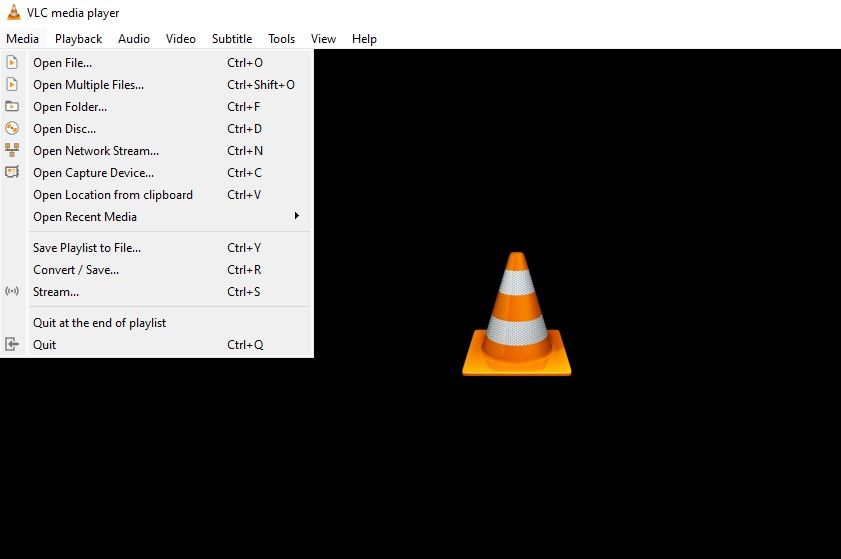This screenshot has width=841, height=559.
Task: Click the Open Folder icon
Action: 12,106
